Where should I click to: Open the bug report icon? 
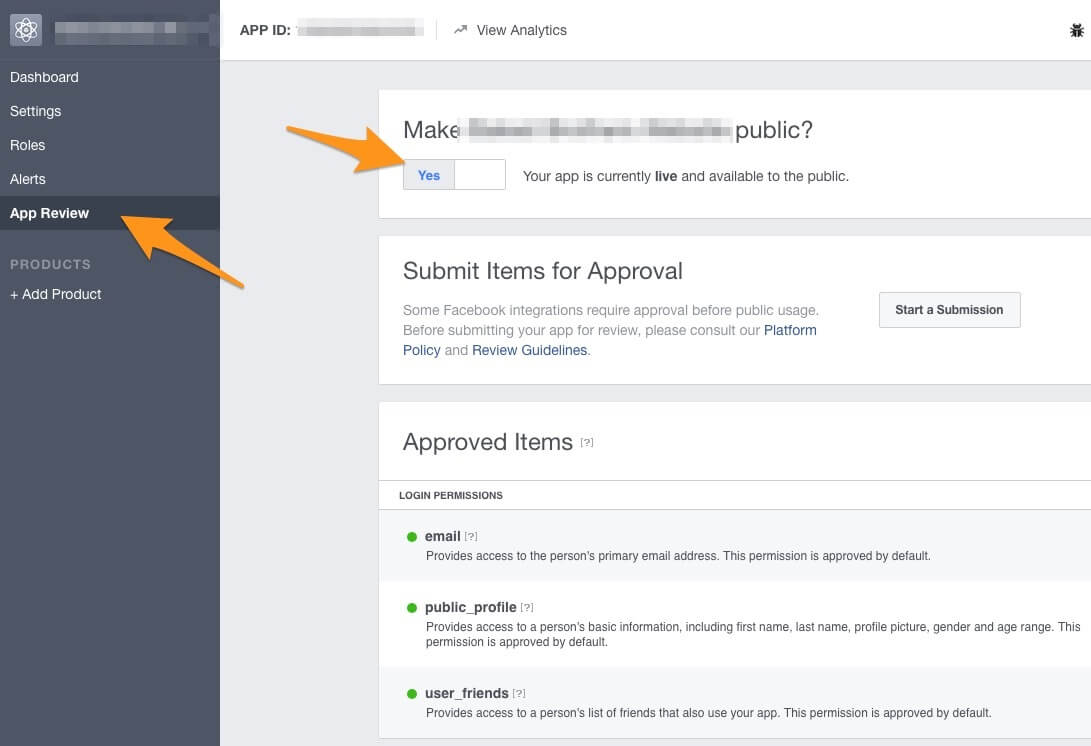1076,31
